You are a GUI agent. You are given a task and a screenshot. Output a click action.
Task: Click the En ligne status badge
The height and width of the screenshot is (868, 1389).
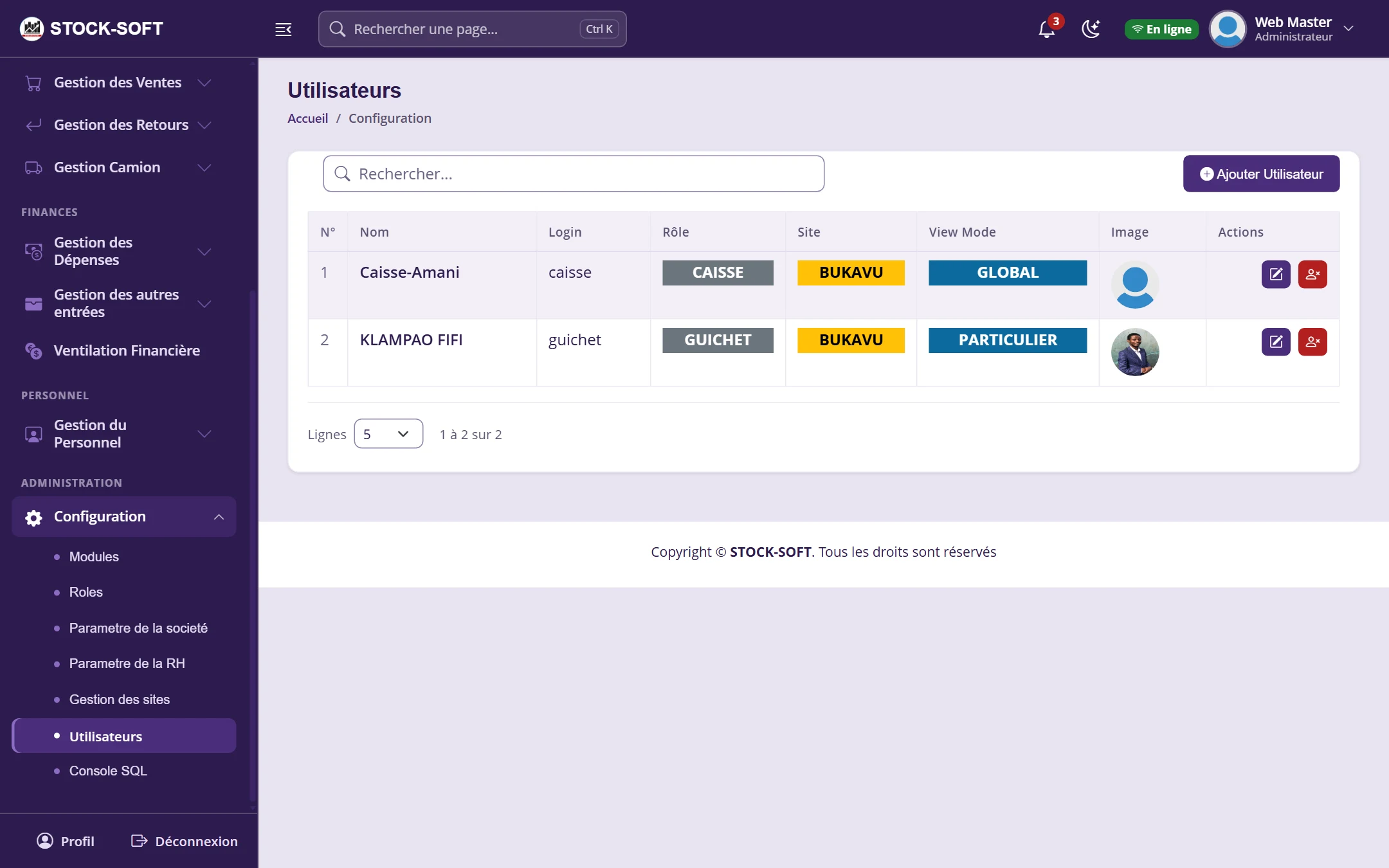tap(1161, 29)
